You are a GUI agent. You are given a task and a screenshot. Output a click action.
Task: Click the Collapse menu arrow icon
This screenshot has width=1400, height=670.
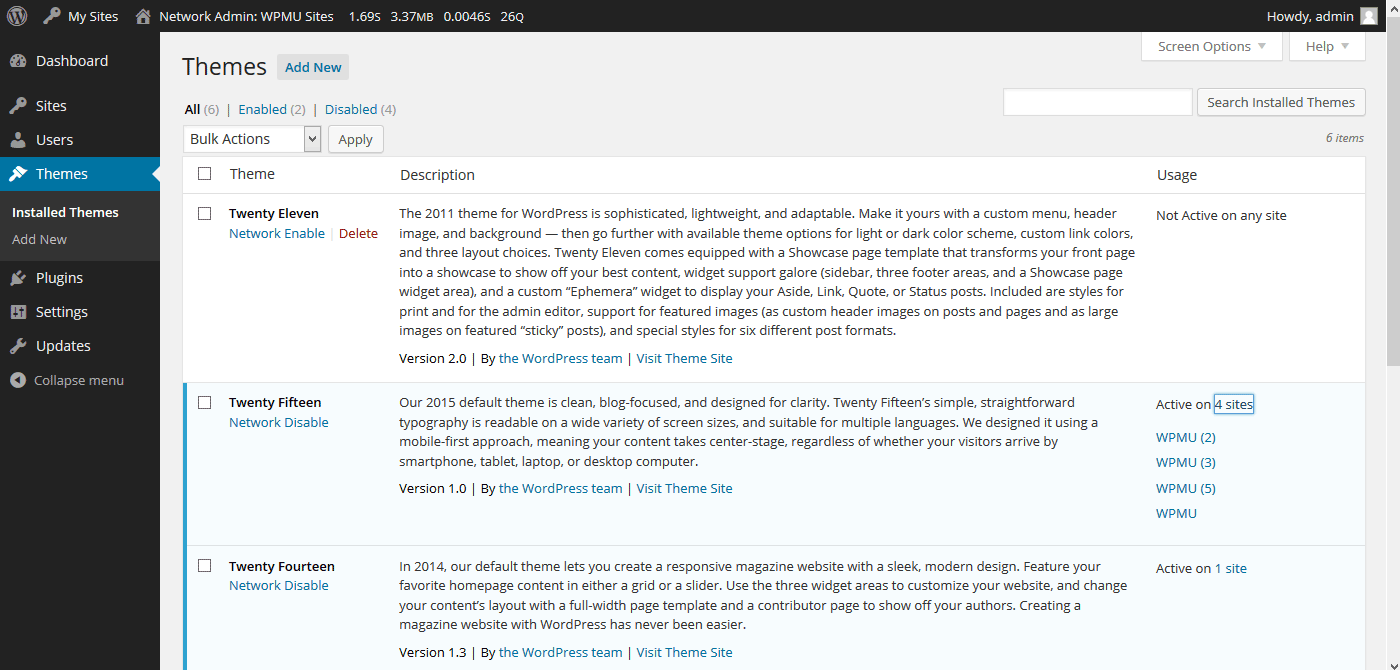tap(17, 380)
